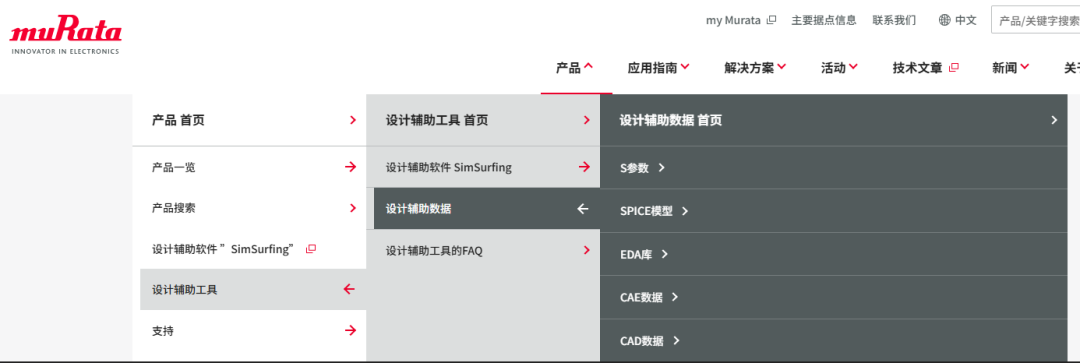The image size is (1080, 363).
Task: Open the 活动 dropdown menu
Action: pos(839,68)
